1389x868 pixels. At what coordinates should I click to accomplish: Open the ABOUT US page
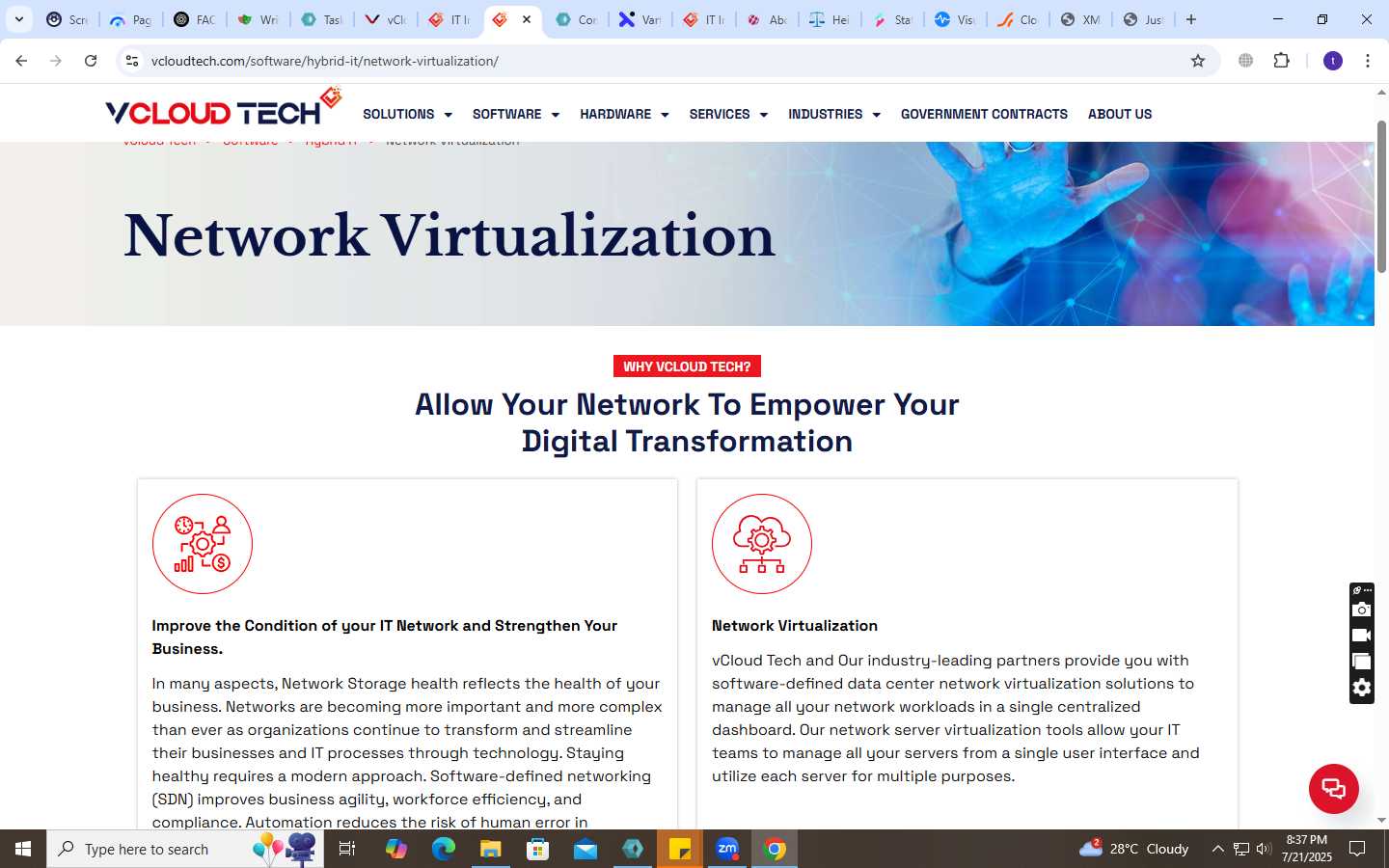[1120, 114]
